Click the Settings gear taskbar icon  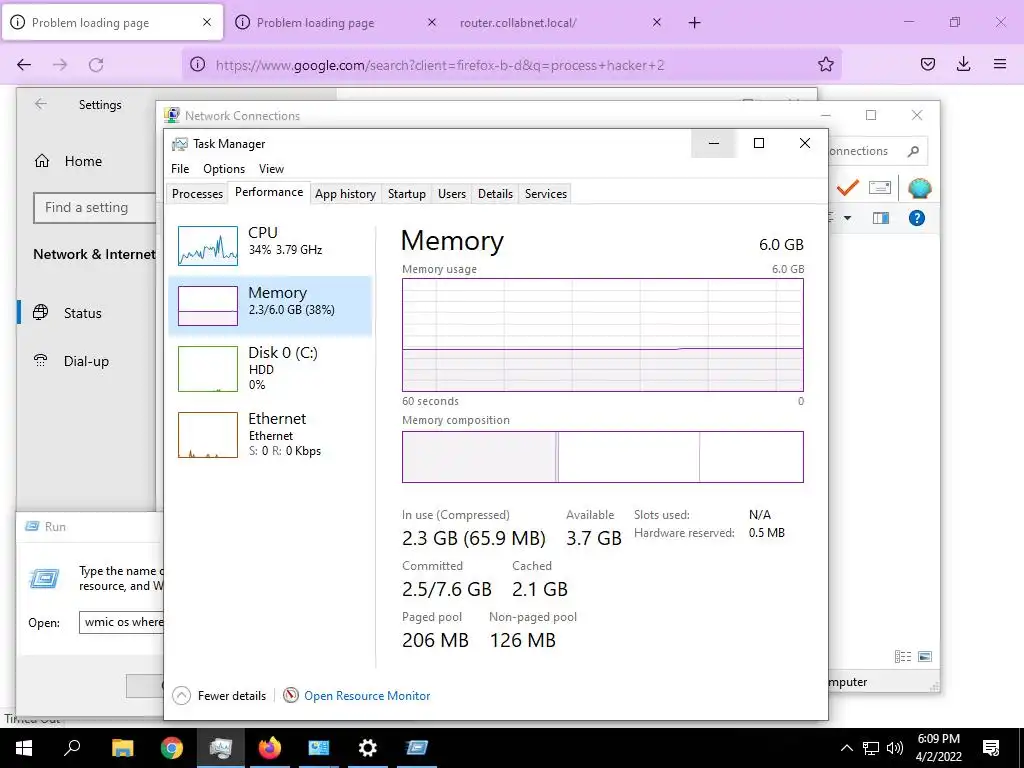click(x=368, y=748)
